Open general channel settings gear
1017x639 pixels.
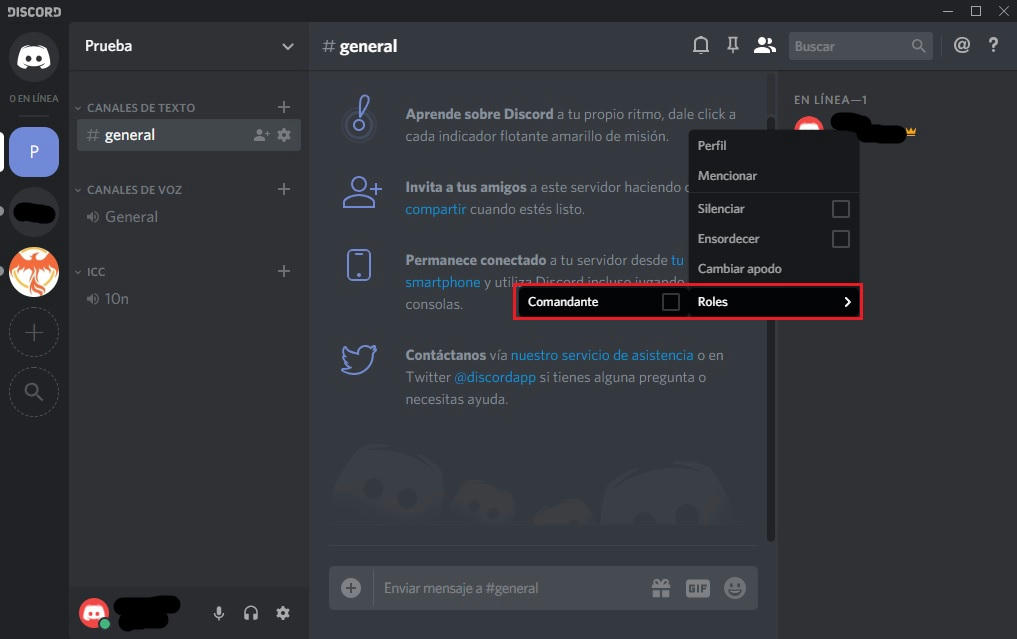(284, 135)
